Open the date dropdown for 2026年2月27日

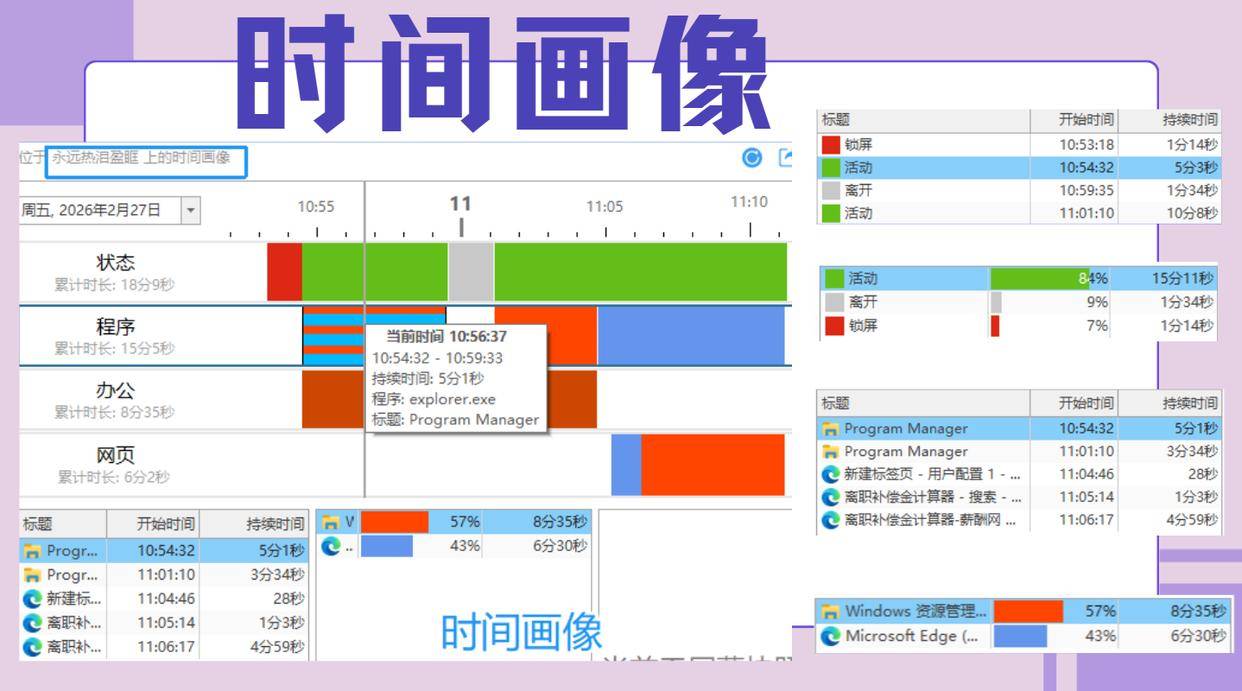pyautogui.click(x=190, y=210)
